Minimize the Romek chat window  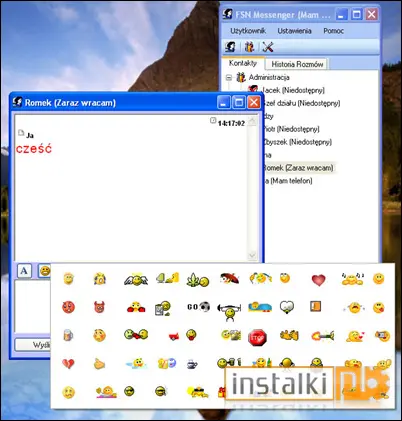pos(224,102)
